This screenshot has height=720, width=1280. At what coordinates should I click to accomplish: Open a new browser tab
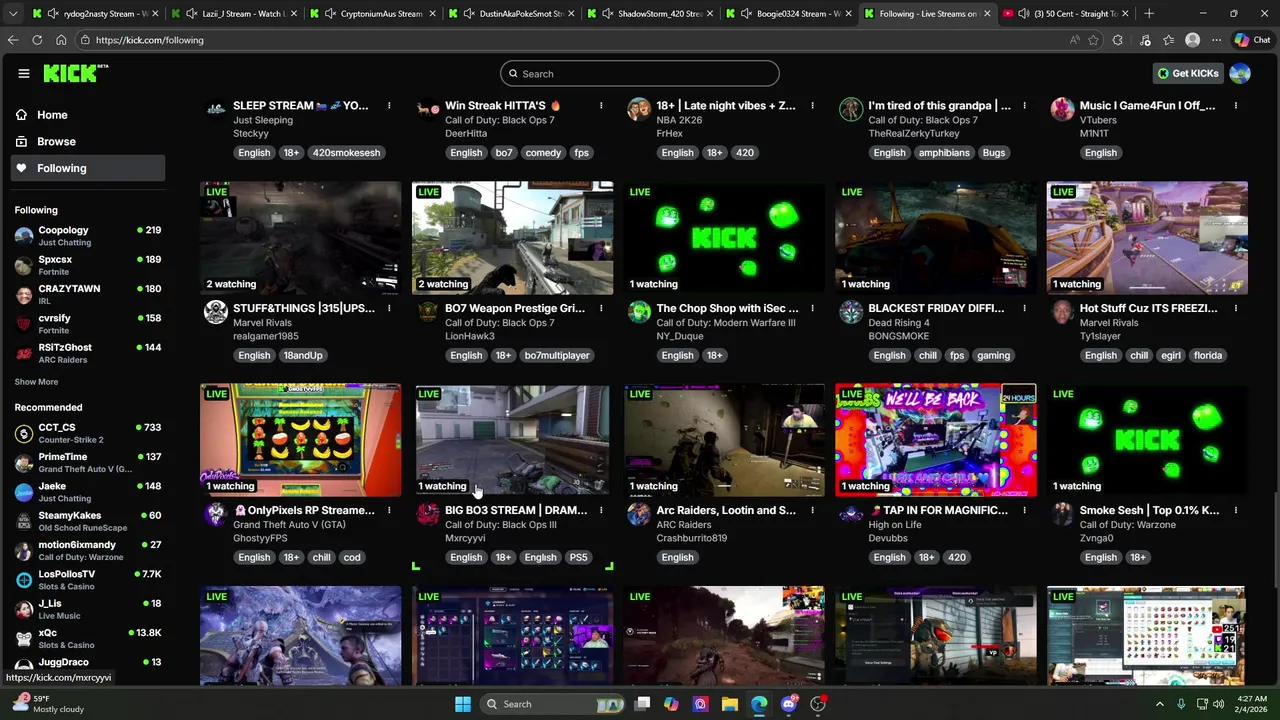1149,14
